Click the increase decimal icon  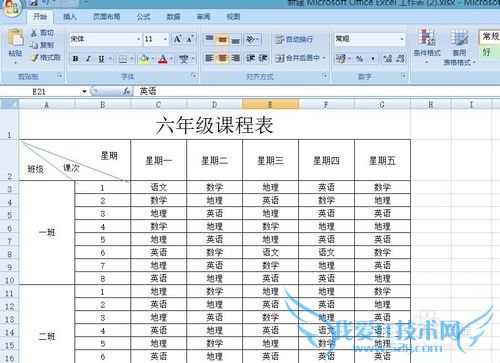(x=387, y=59)
